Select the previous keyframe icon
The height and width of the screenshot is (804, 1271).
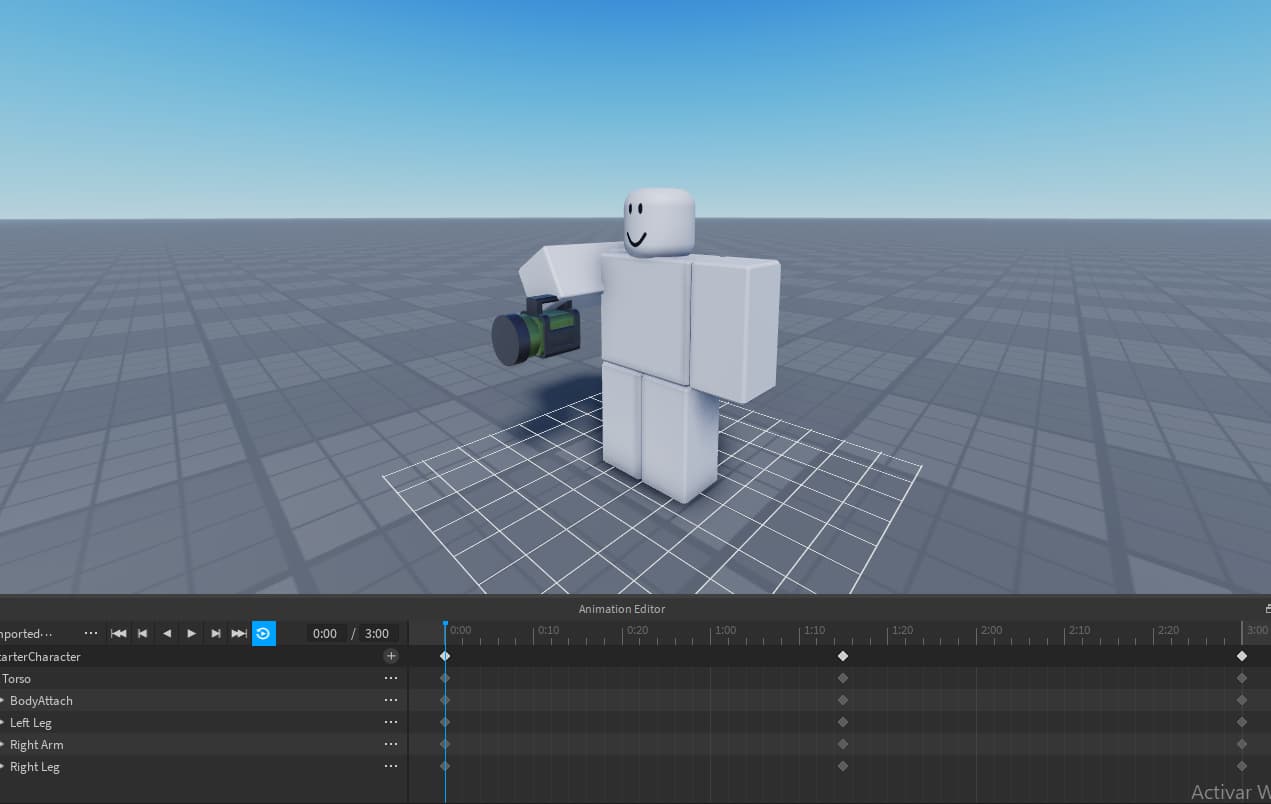pyautogui.click(x=142, y=633)
